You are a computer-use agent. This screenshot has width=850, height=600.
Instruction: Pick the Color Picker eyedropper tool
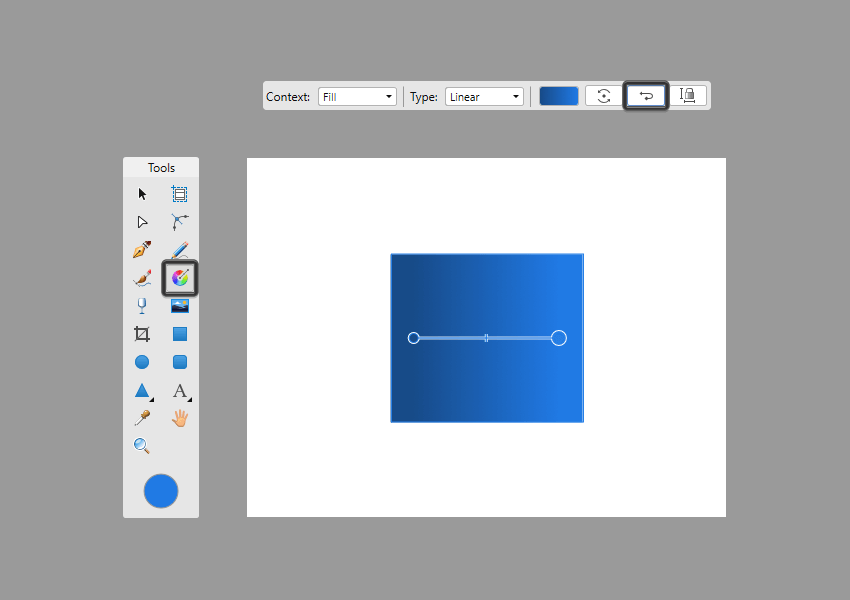(142, 418)
